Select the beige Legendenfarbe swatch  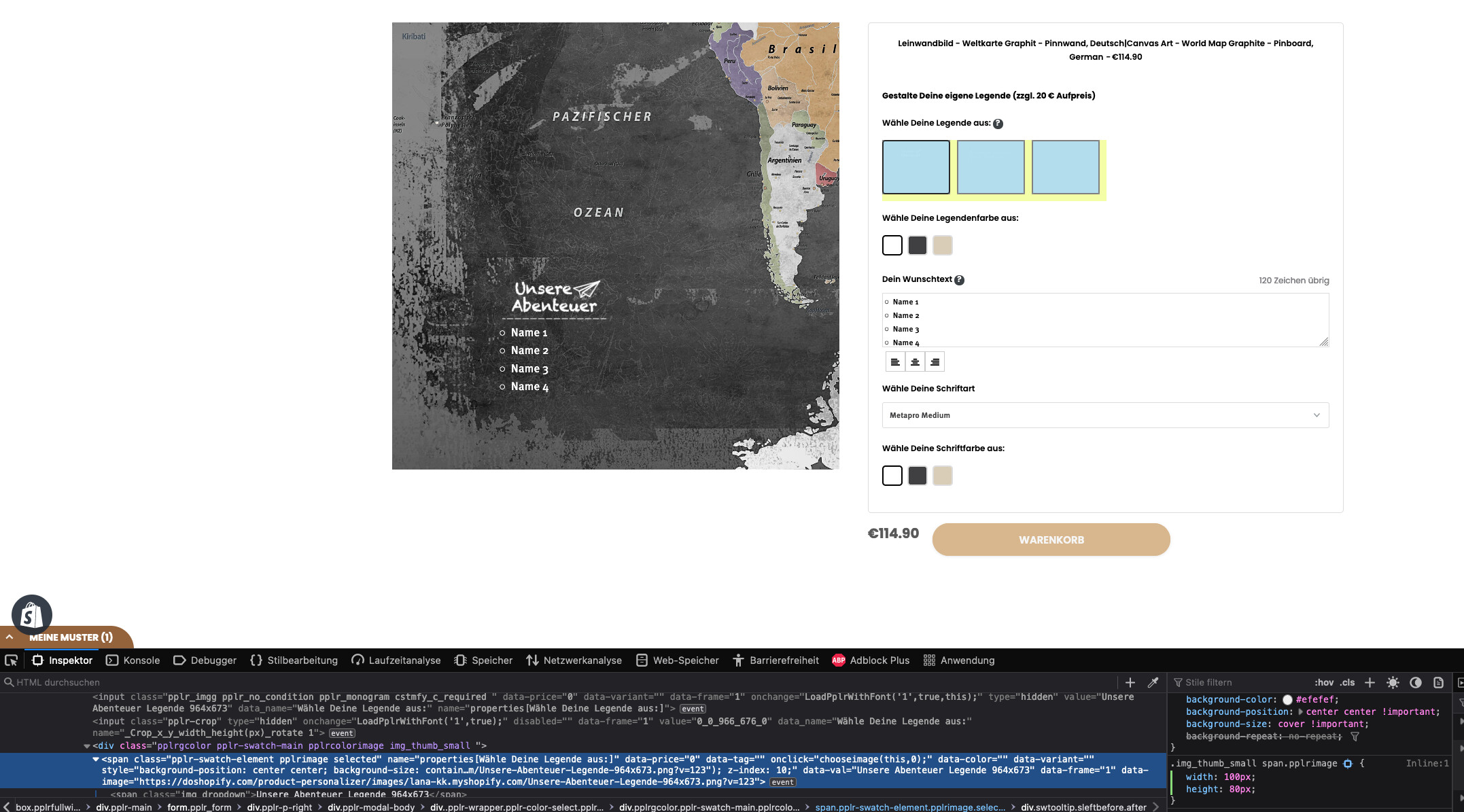point(942,245)
